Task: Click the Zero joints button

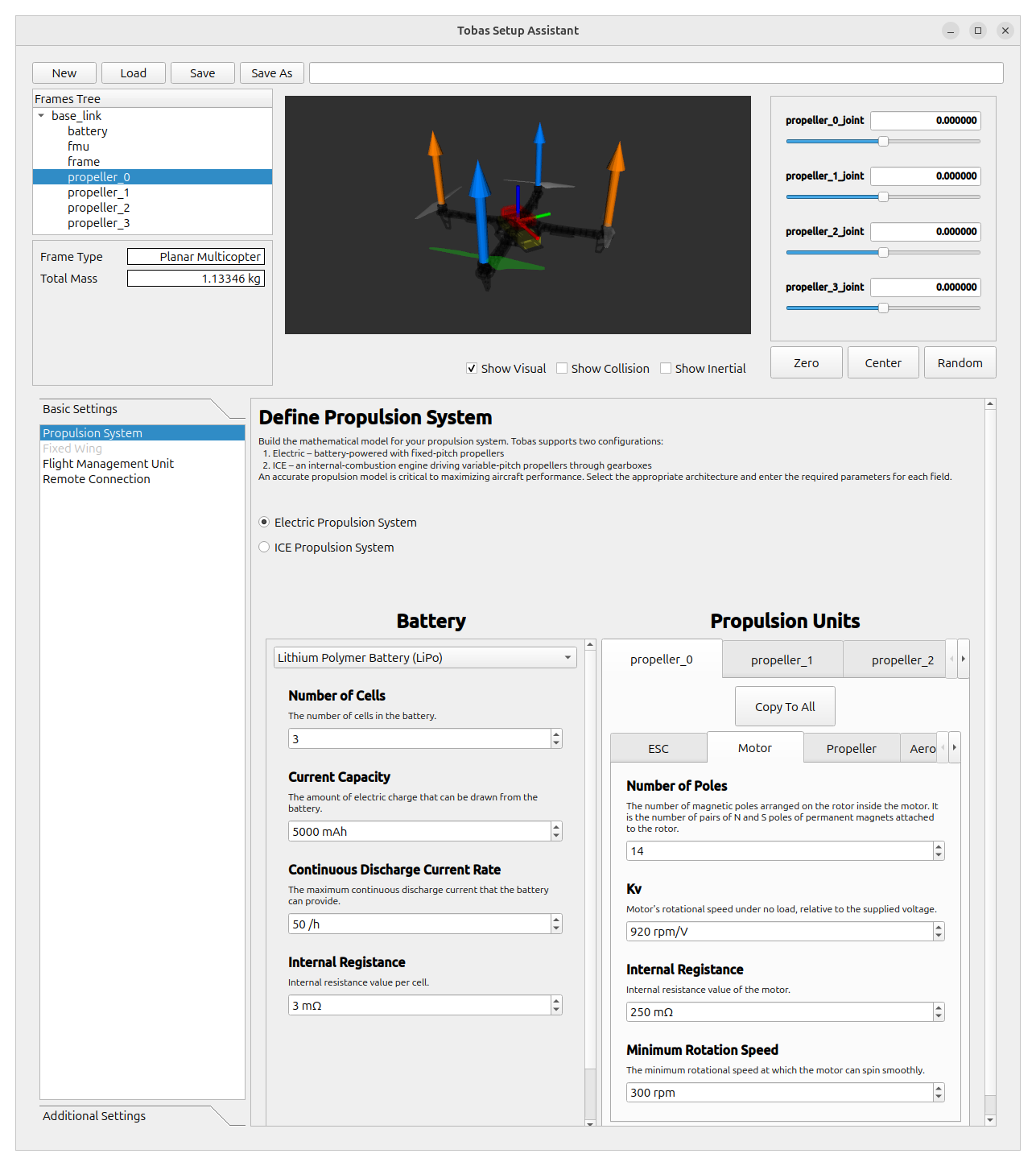Action: point(807,363)
